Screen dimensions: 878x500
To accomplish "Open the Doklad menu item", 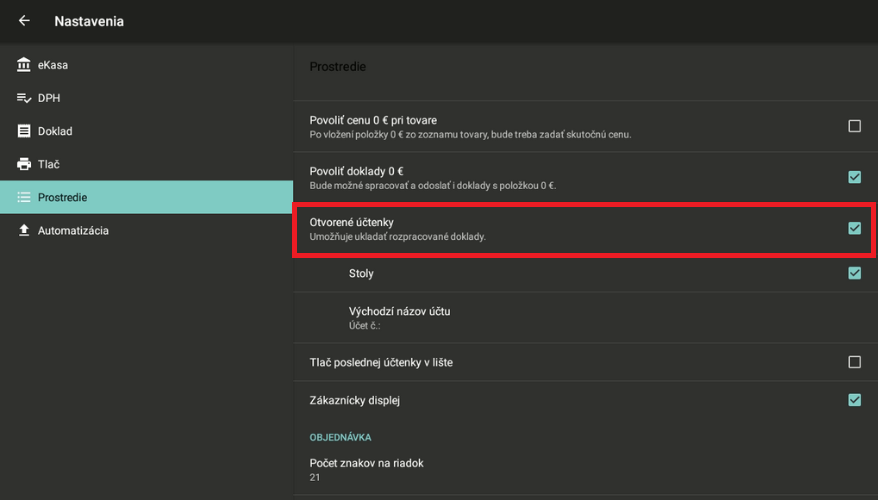I will pyautogui.click(x=55, y=131).
